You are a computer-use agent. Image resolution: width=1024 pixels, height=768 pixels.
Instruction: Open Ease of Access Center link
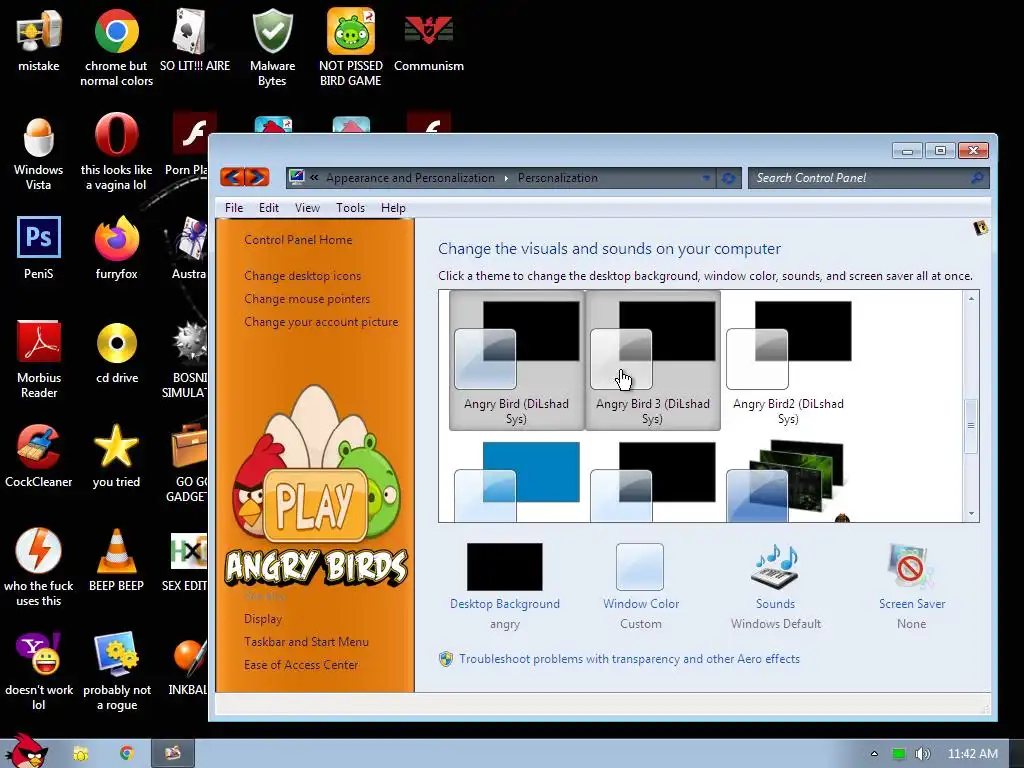pos(301,664)
